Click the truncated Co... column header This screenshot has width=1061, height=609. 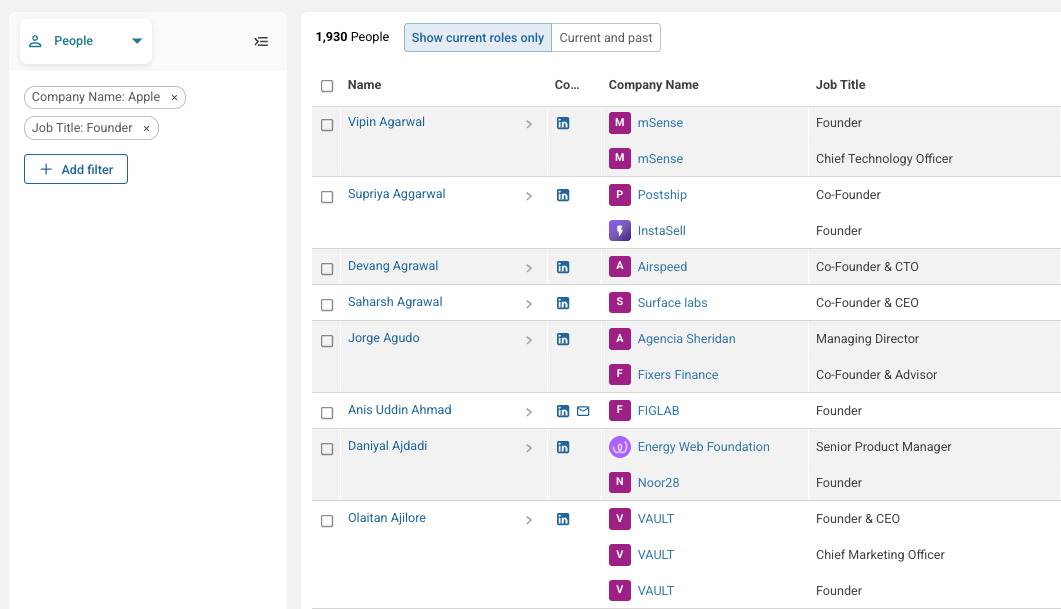[x=567, y=85]
